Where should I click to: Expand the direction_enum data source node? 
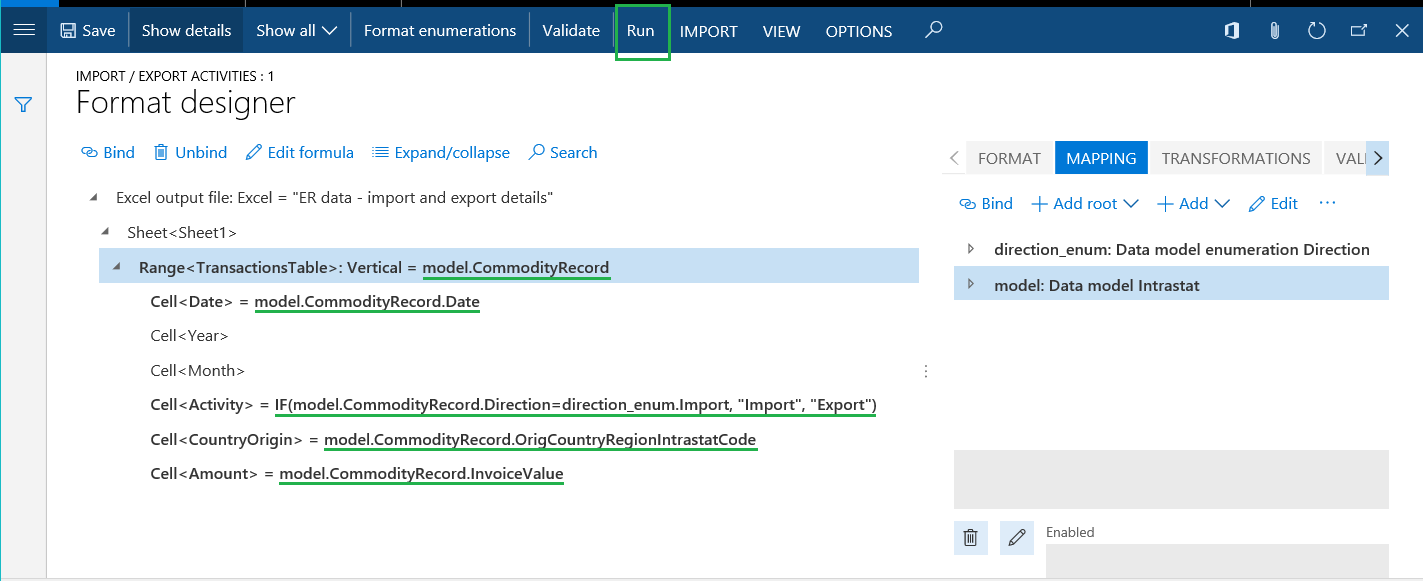point(970,249)
